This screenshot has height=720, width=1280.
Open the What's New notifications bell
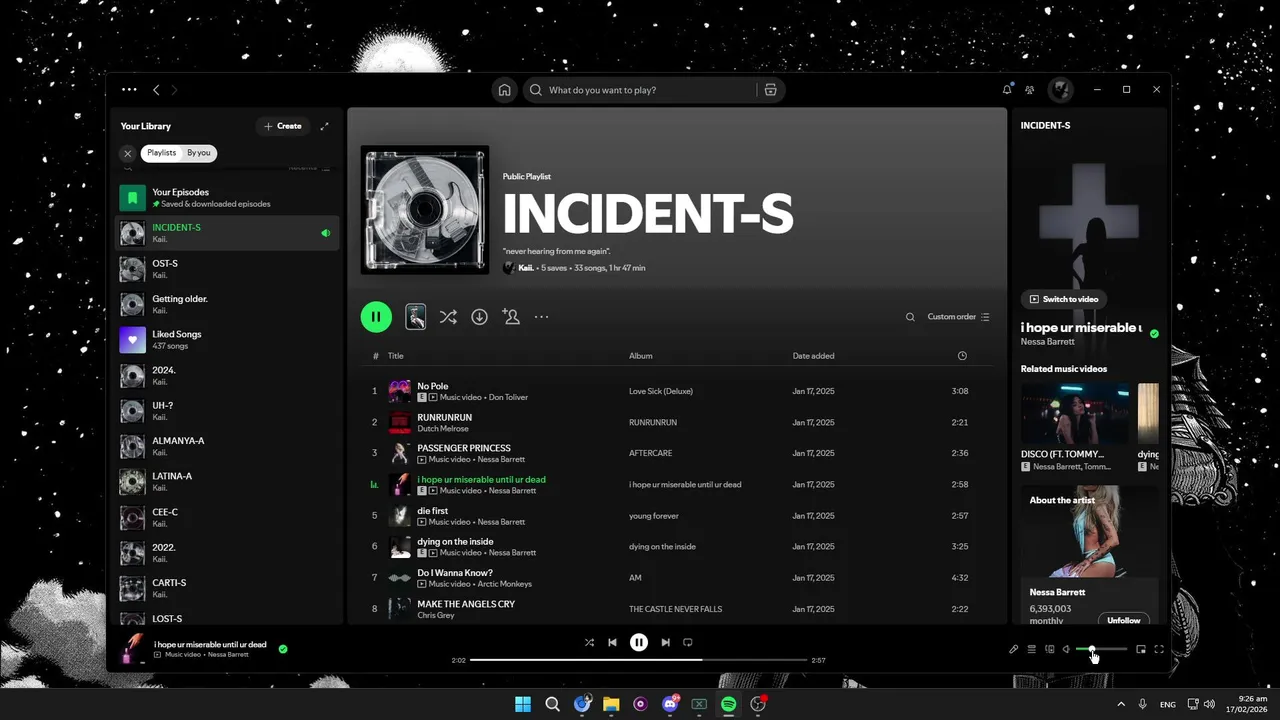click(x=1007, y=90)
